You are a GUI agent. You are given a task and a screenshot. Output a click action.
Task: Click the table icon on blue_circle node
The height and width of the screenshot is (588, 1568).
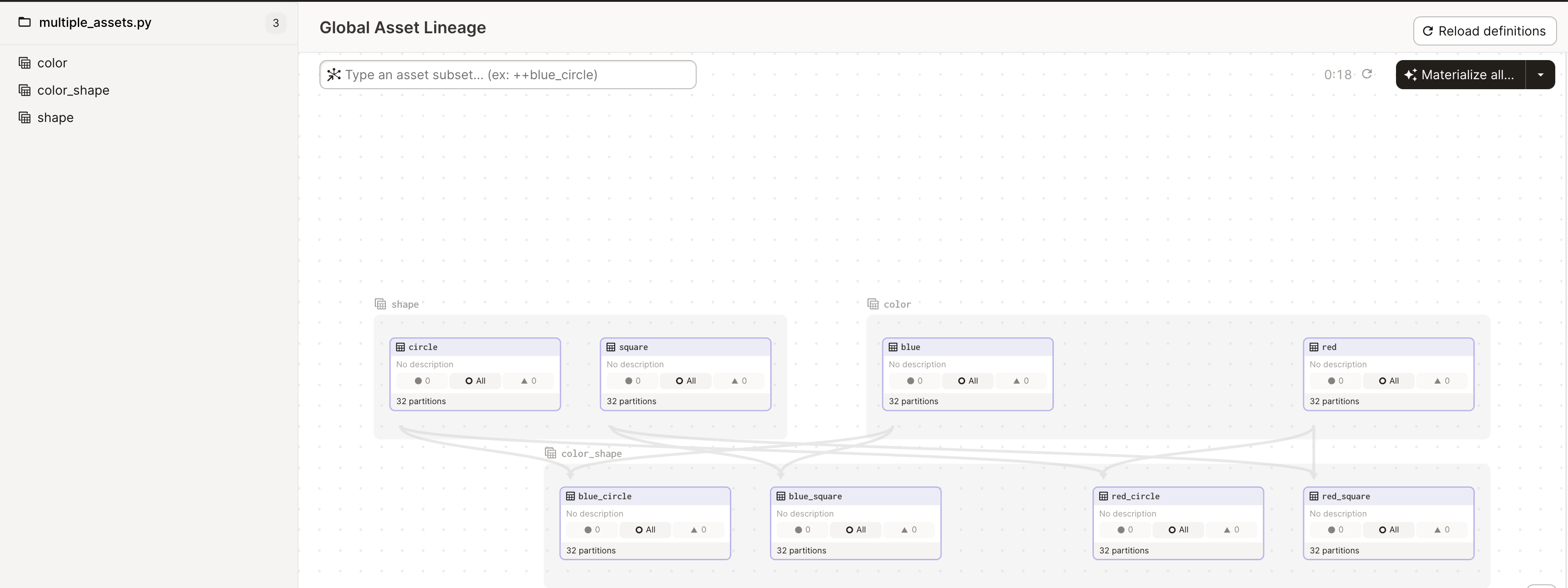pyautogui.click(x=570, y=496)
